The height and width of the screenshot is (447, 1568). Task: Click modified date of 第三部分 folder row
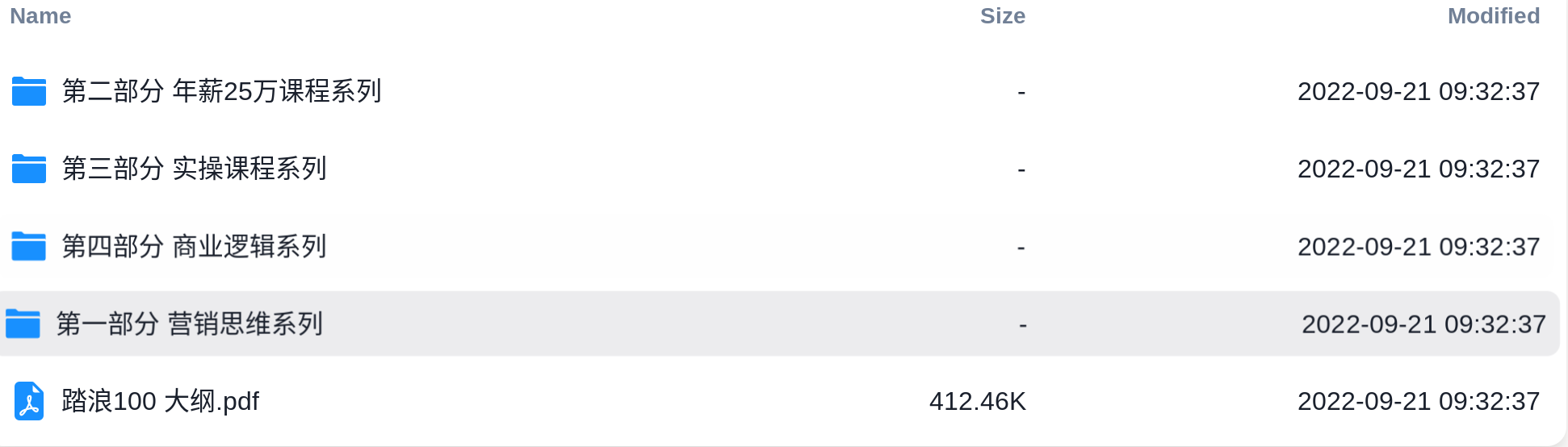click(x=1419, y=169)
